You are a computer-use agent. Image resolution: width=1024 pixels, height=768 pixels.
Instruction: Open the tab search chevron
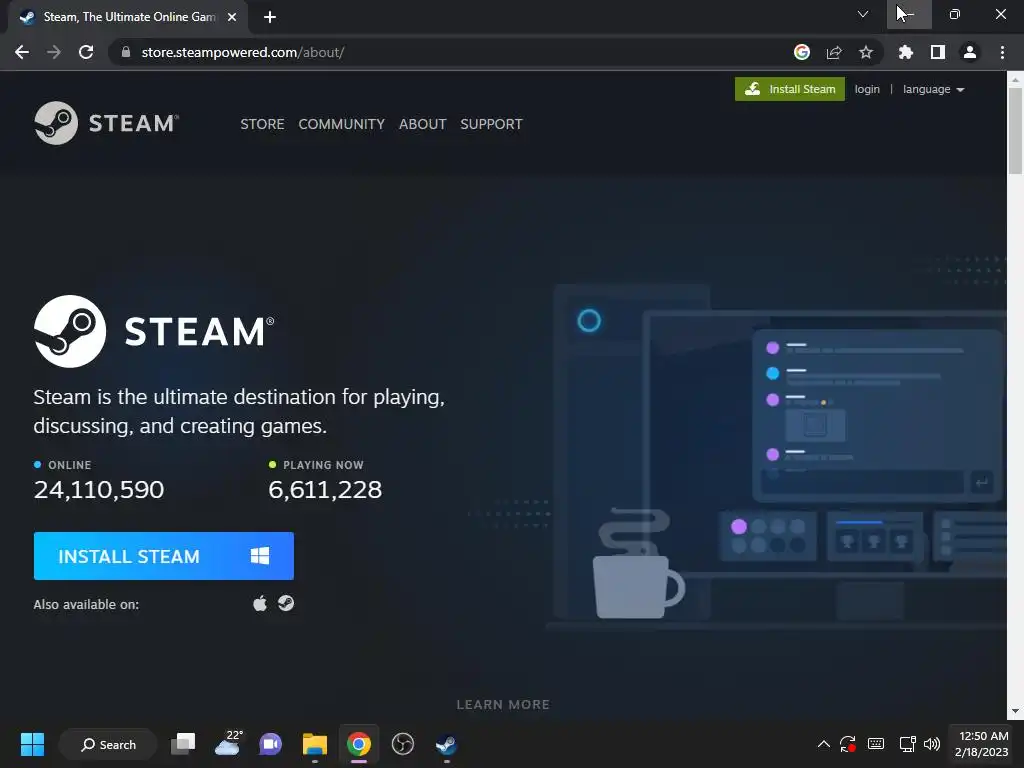point(863,14)
